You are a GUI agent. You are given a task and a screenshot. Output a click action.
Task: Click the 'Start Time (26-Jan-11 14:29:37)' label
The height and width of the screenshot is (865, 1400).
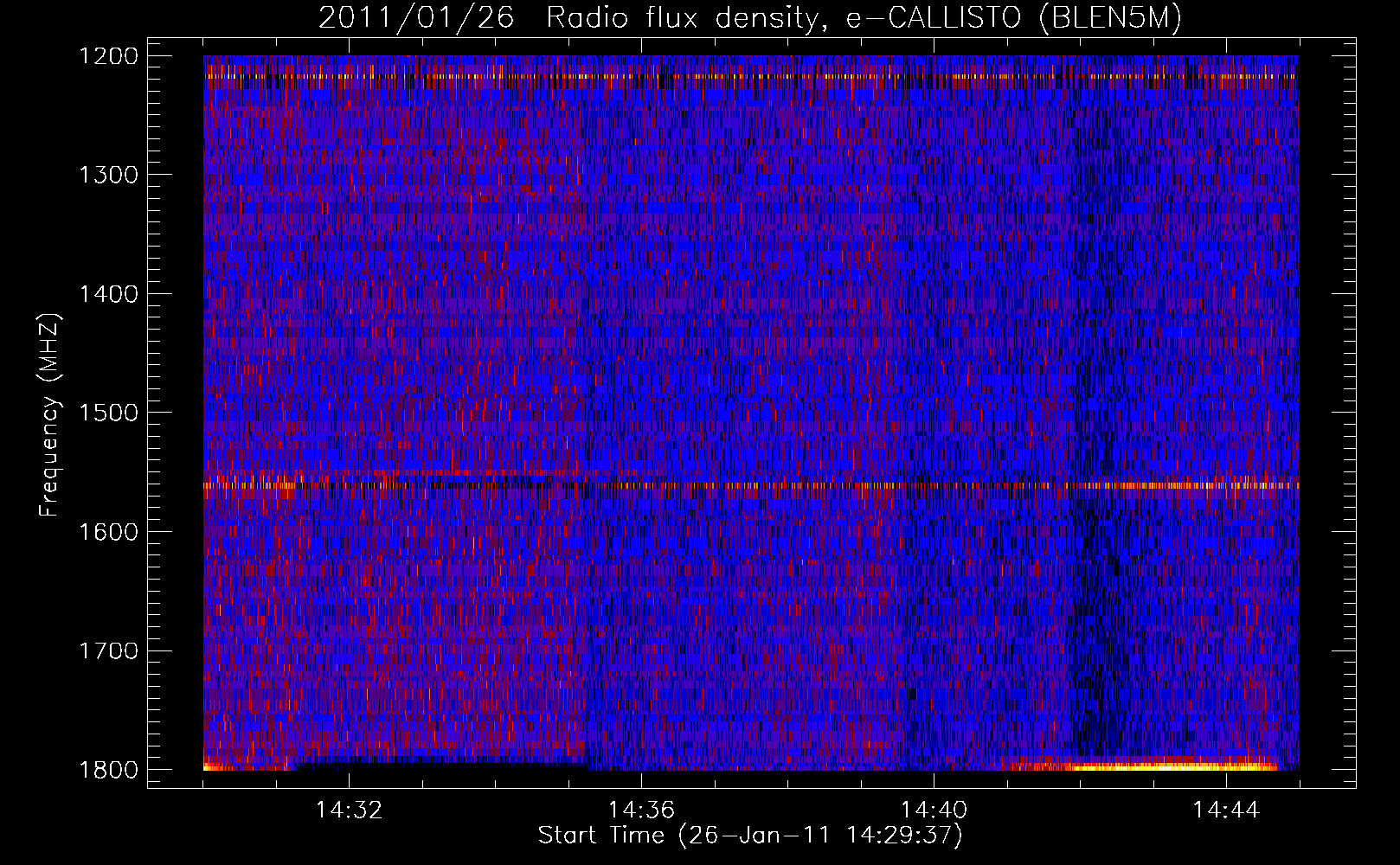point(750,836)
